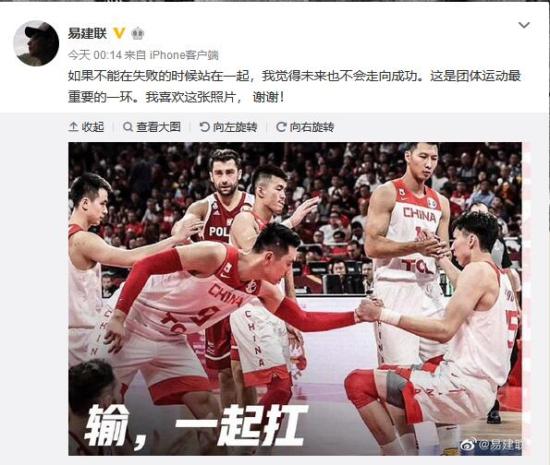Open 易建联's profile avatar picture
Screen dimensions: 550x465
[36, 43]
